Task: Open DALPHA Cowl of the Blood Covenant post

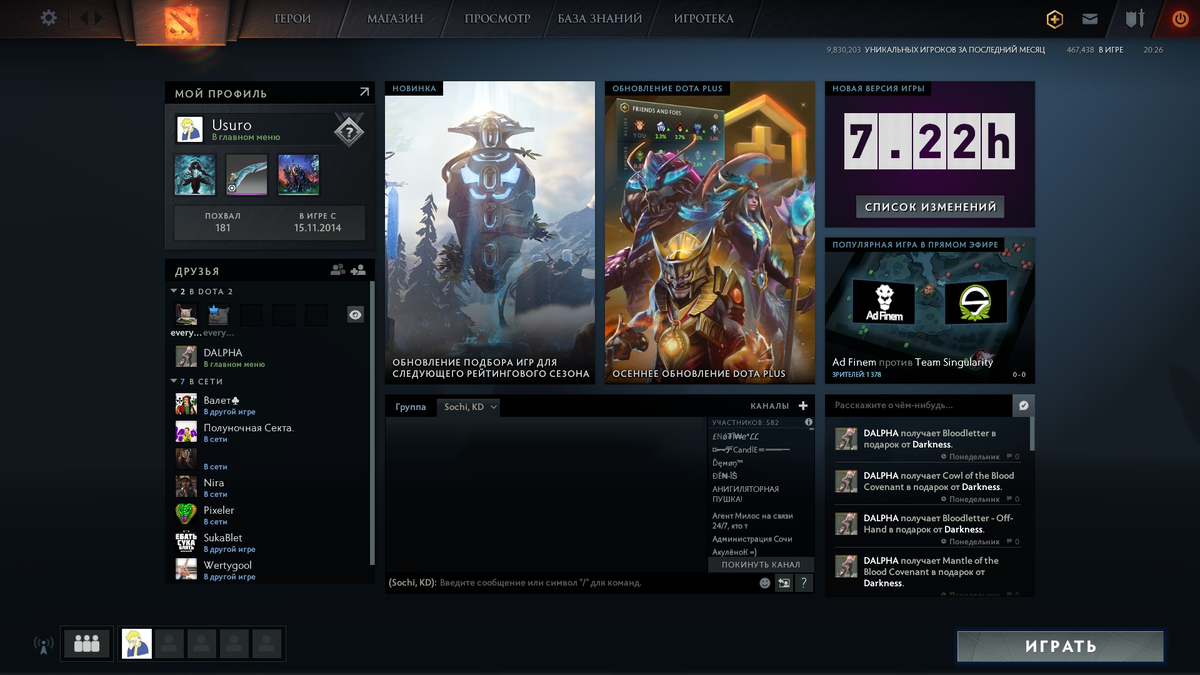Action: 928,481
